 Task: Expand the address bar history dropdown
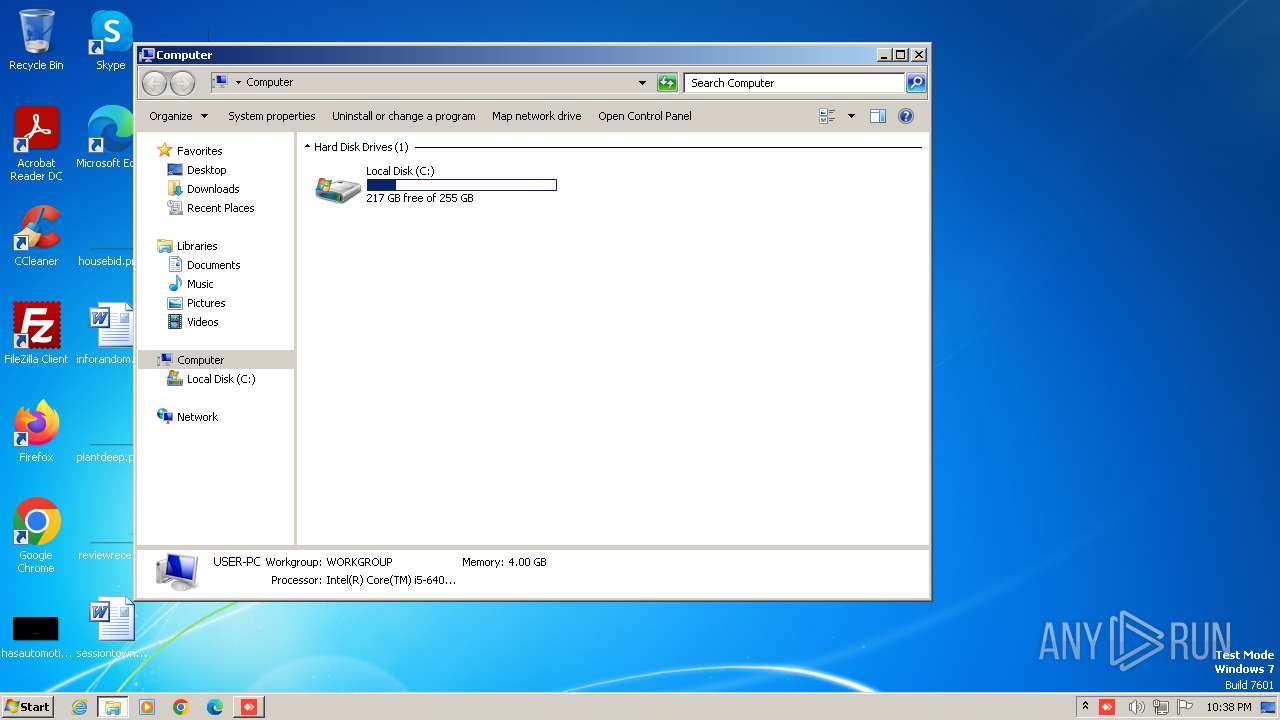point(642,83)
